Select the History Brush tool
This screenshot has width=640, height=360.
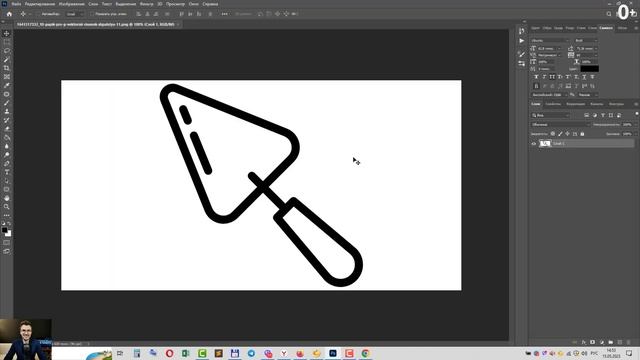point(7,120)
